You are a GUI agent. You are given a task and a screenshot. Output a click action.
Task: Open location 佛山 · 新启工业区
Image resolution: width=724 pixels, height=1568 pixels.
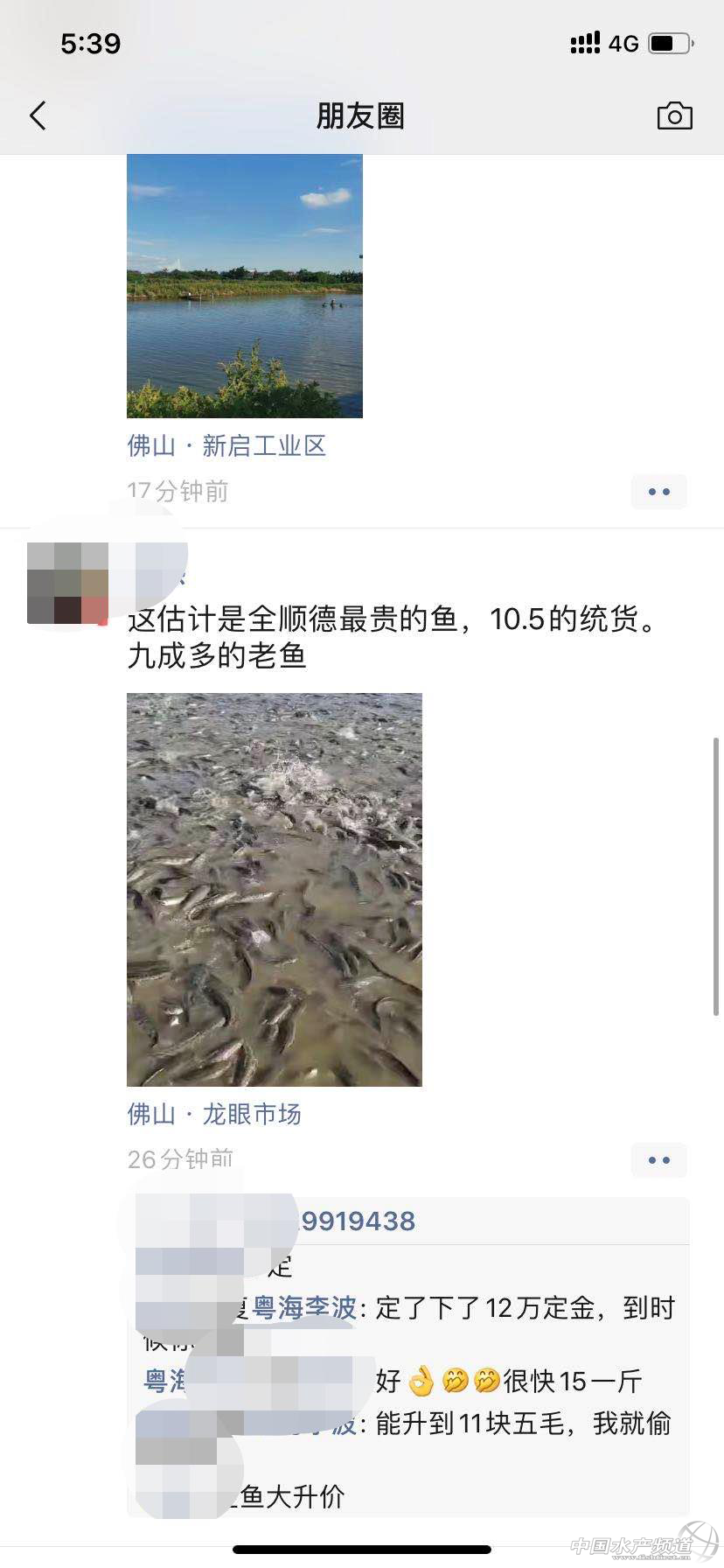pos(226,446)
